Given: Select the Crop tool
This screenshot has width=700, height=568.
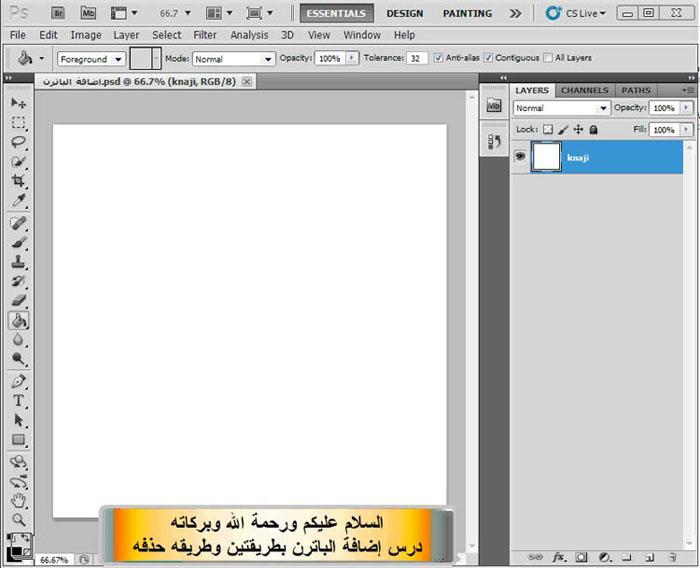Looking at the screenshot, I should pos(19,181).
